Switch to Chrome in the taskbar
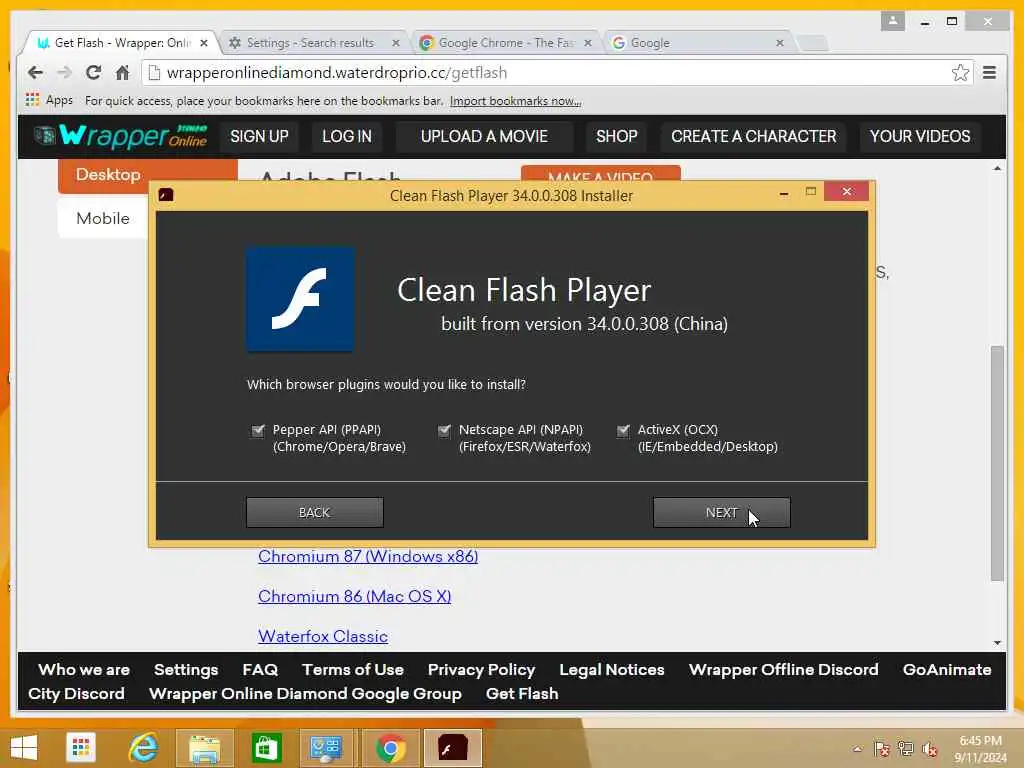Image resolution: width=1024 pixels, height=768 pixels. [x=390, y=748]
